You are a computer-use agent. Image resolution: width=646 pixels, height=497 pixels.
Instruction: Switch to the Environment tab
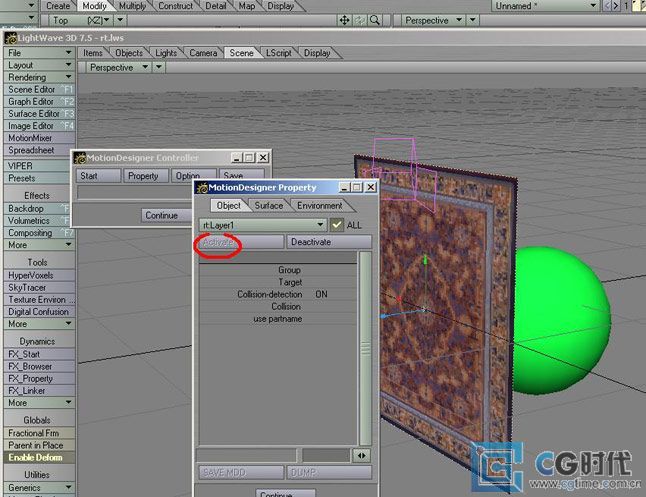pyautogui.click(x=319, y=206)
